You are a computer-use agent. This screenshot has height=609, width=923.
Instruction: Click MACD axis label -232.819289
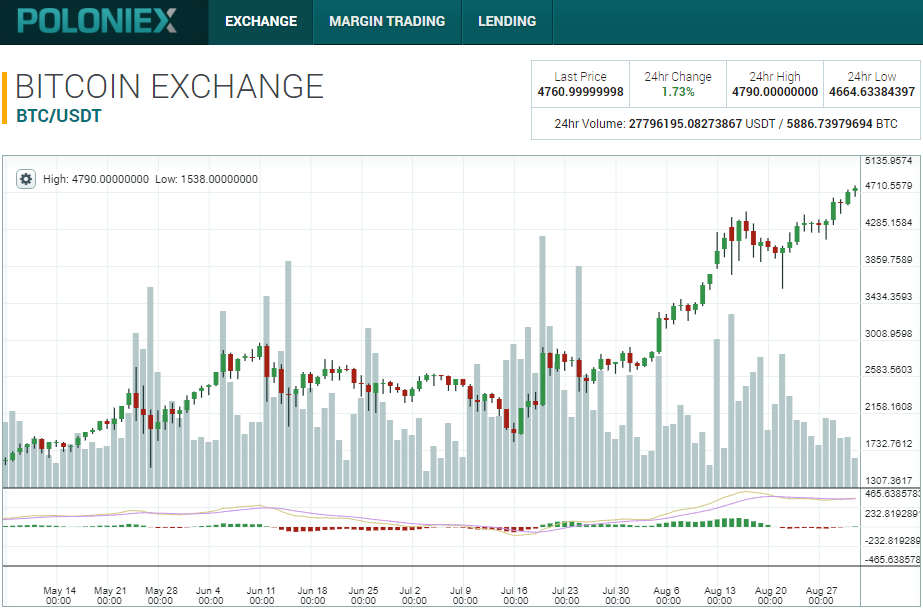(891, 540)
